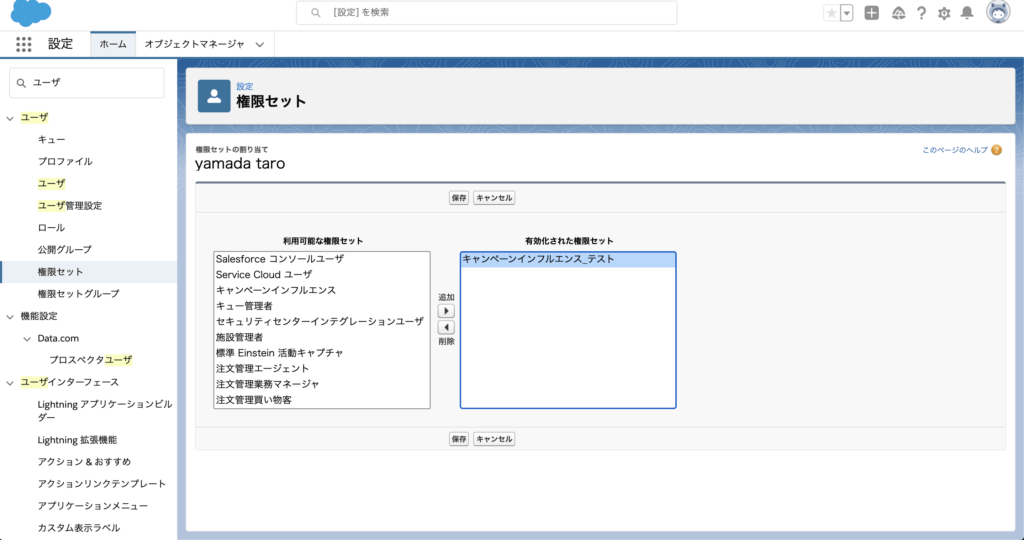Open プロスペクタユーザ in the sidebar
Viewport: 1024px width, 540px height.
tap(91, 360)
